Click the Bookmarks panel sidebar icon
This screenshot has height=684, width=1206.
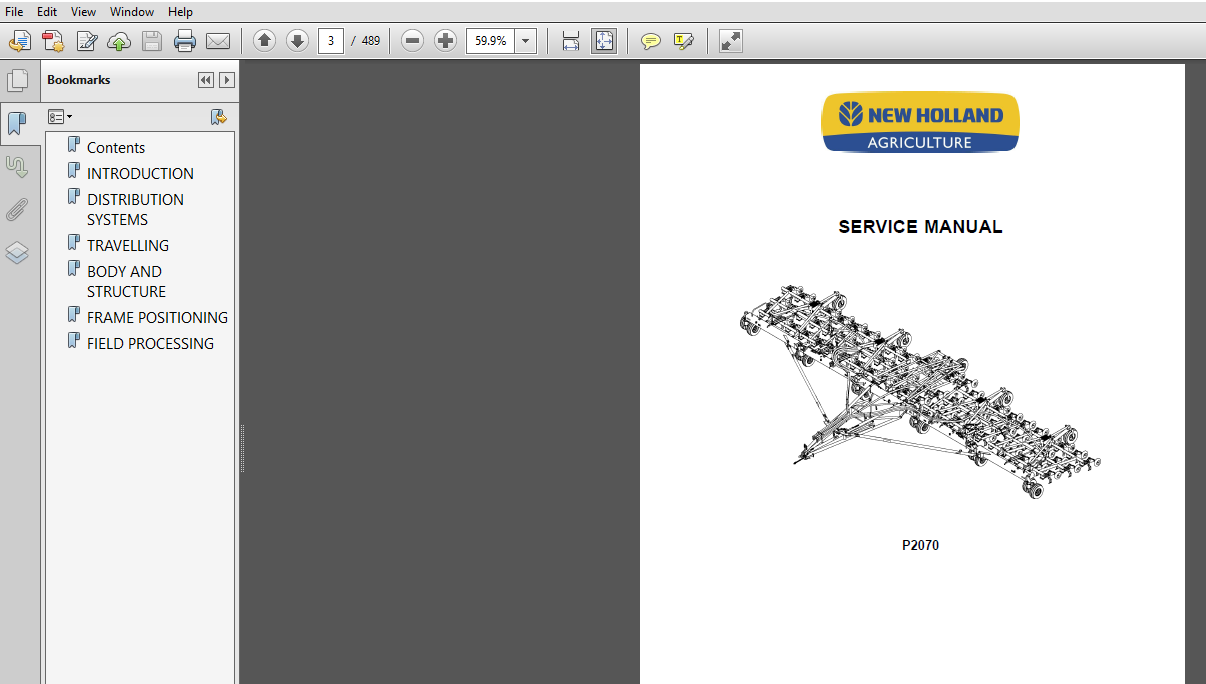point(17,124)
